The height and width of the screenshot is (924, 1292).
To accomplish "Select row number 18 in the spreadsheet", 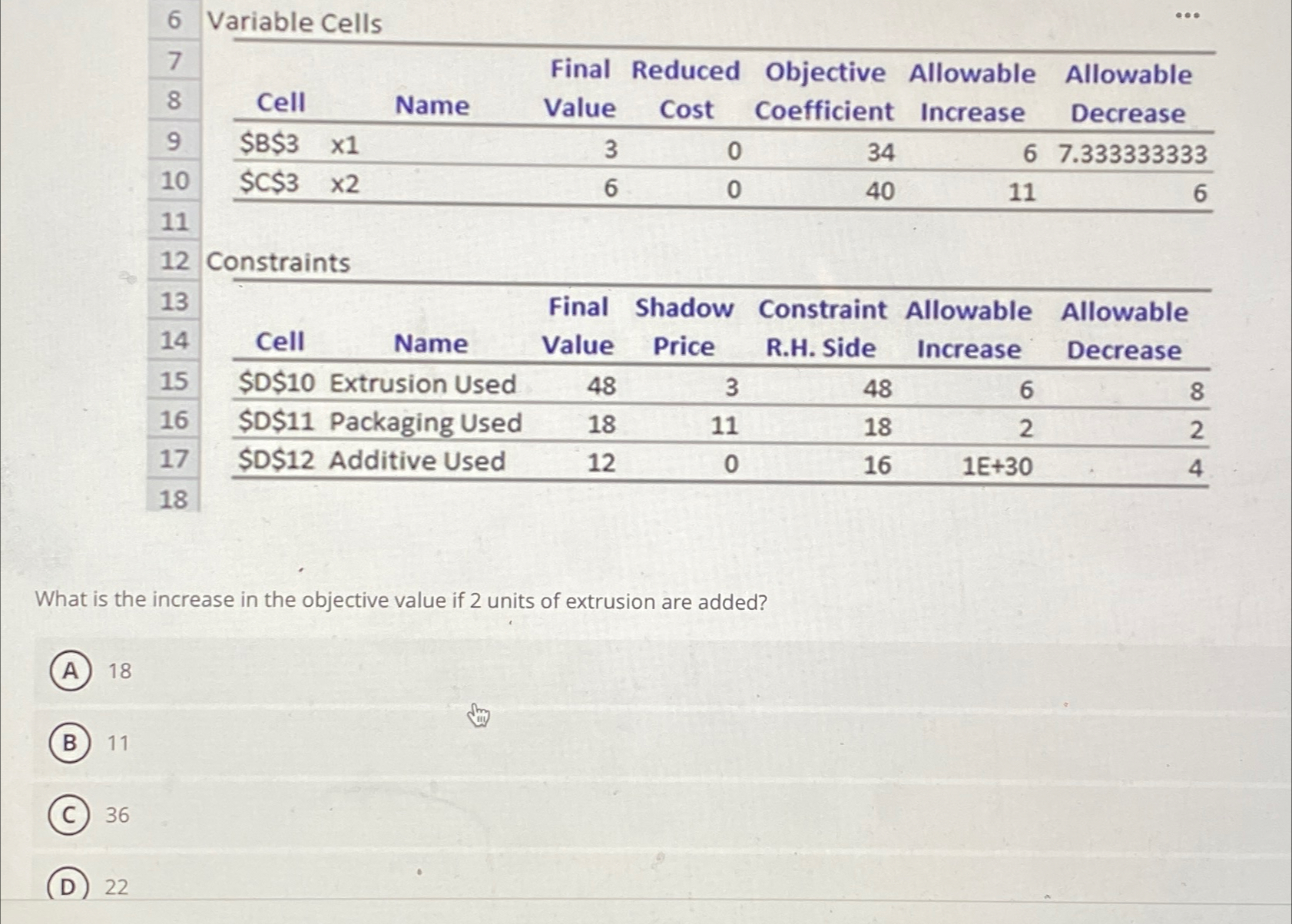I will tap(175, 499).
